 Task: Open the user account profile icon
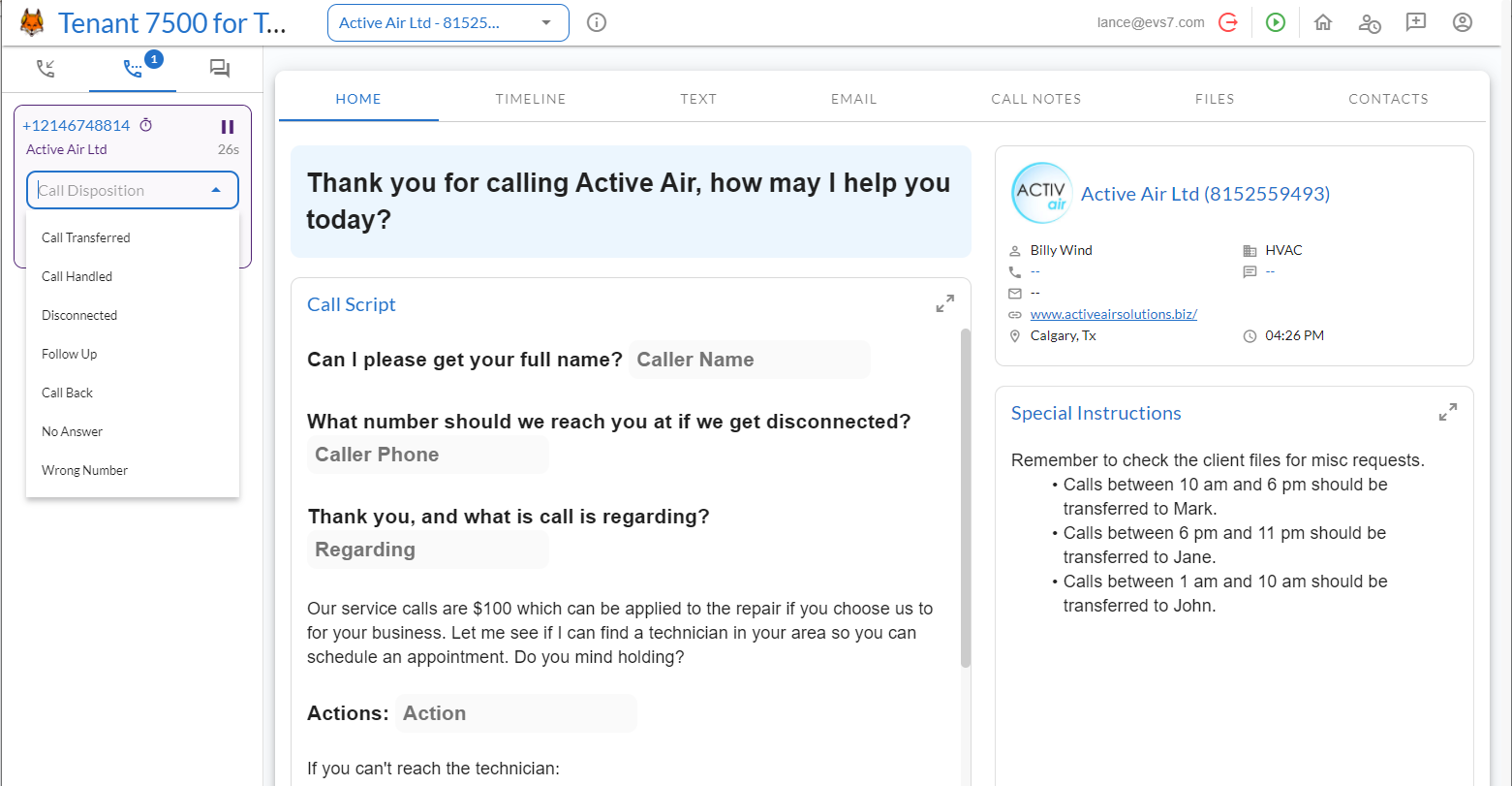click(1462, 21)
